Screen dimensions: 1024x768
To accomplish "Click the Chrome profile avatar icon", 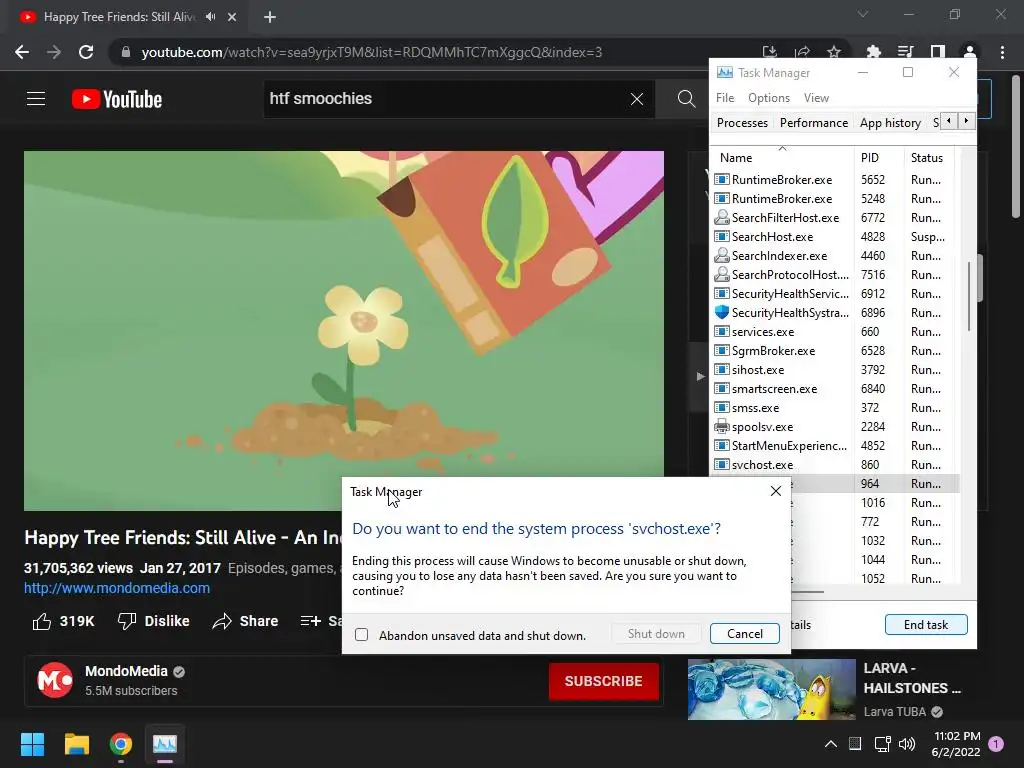I will tap(970, 52).
